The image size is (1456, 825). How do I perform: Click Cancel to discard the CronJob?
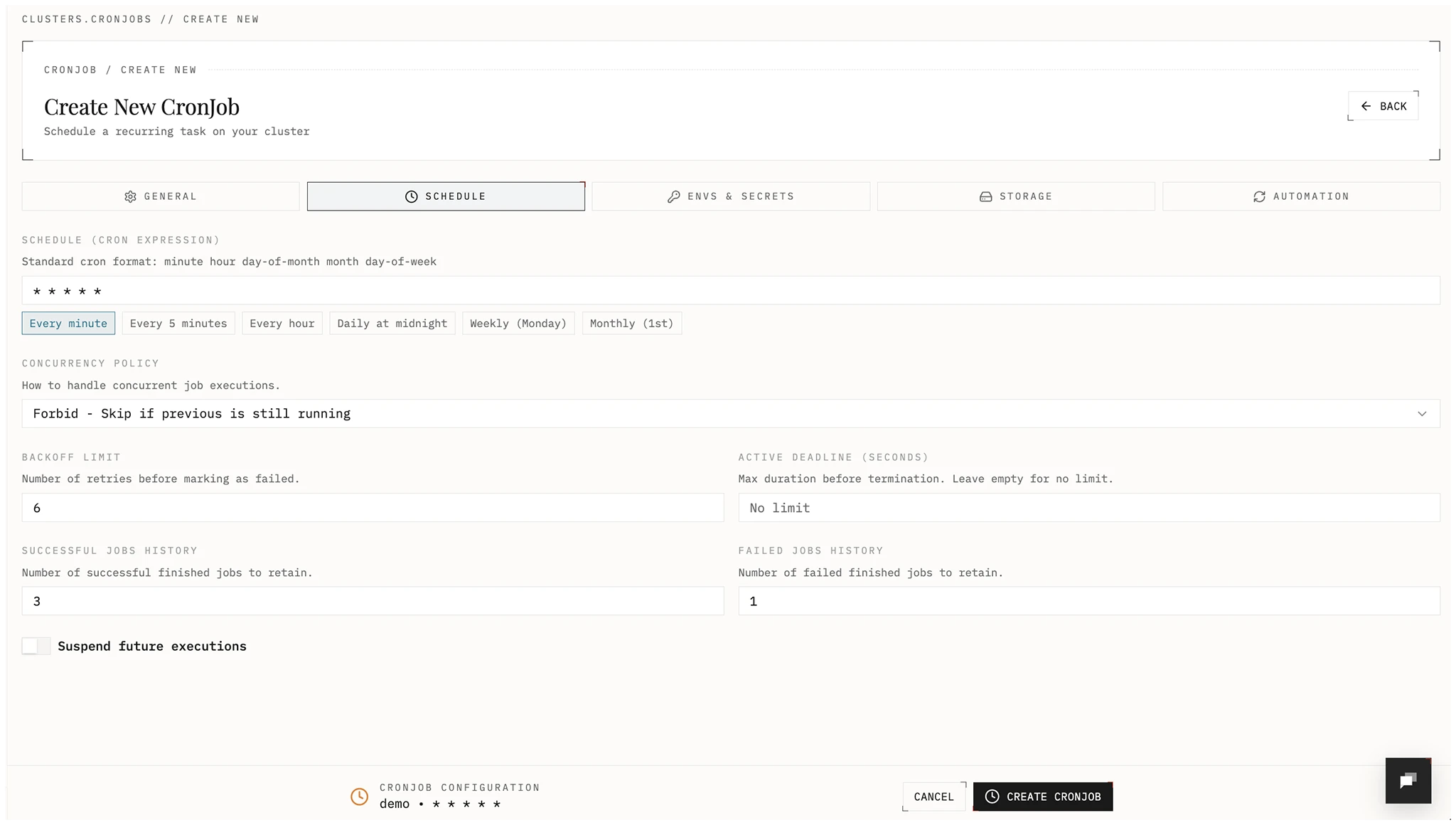[933, 797]
